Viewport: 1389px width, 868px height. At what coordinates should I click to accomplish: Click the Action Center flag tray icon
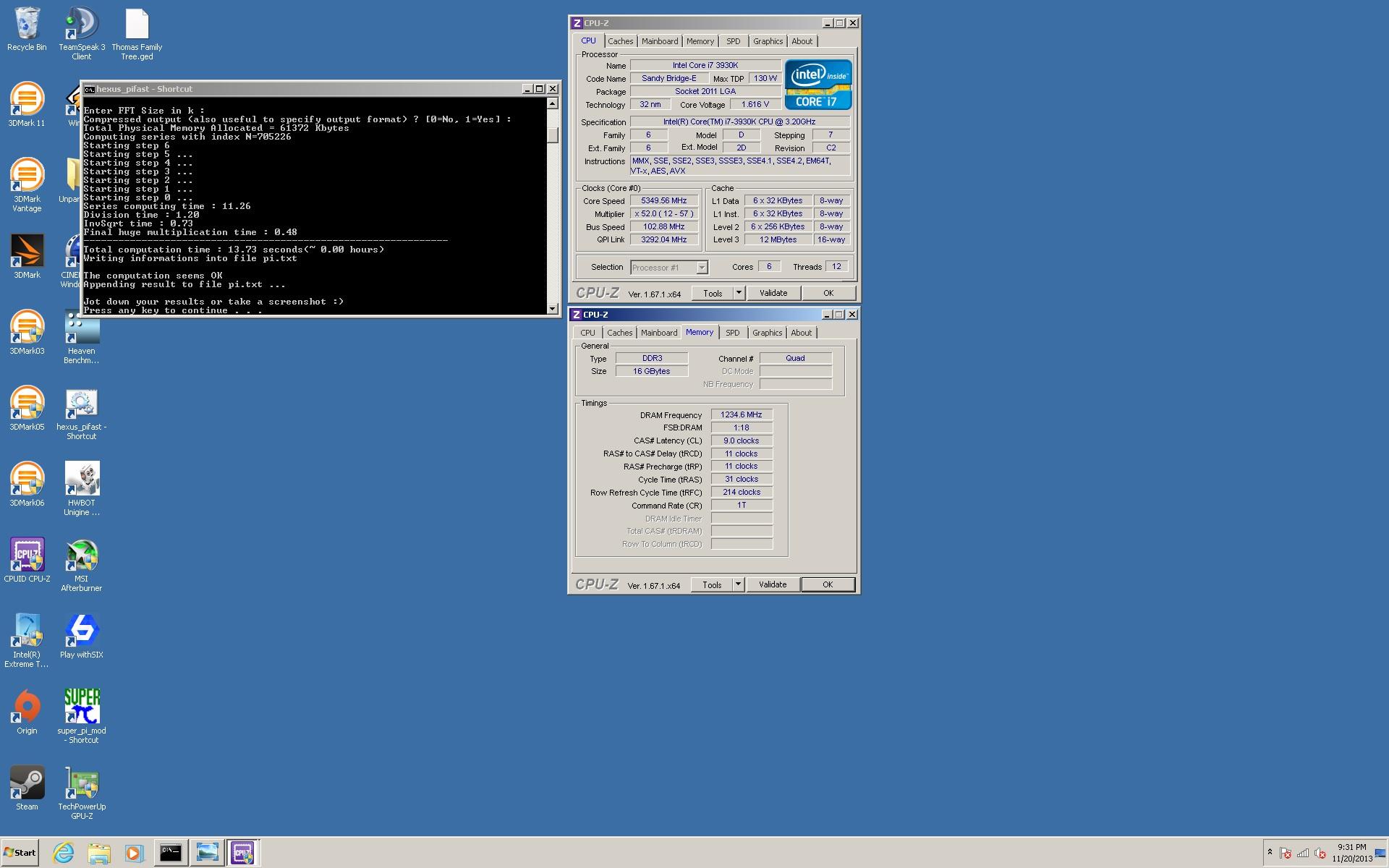(x=1286, y=854)
